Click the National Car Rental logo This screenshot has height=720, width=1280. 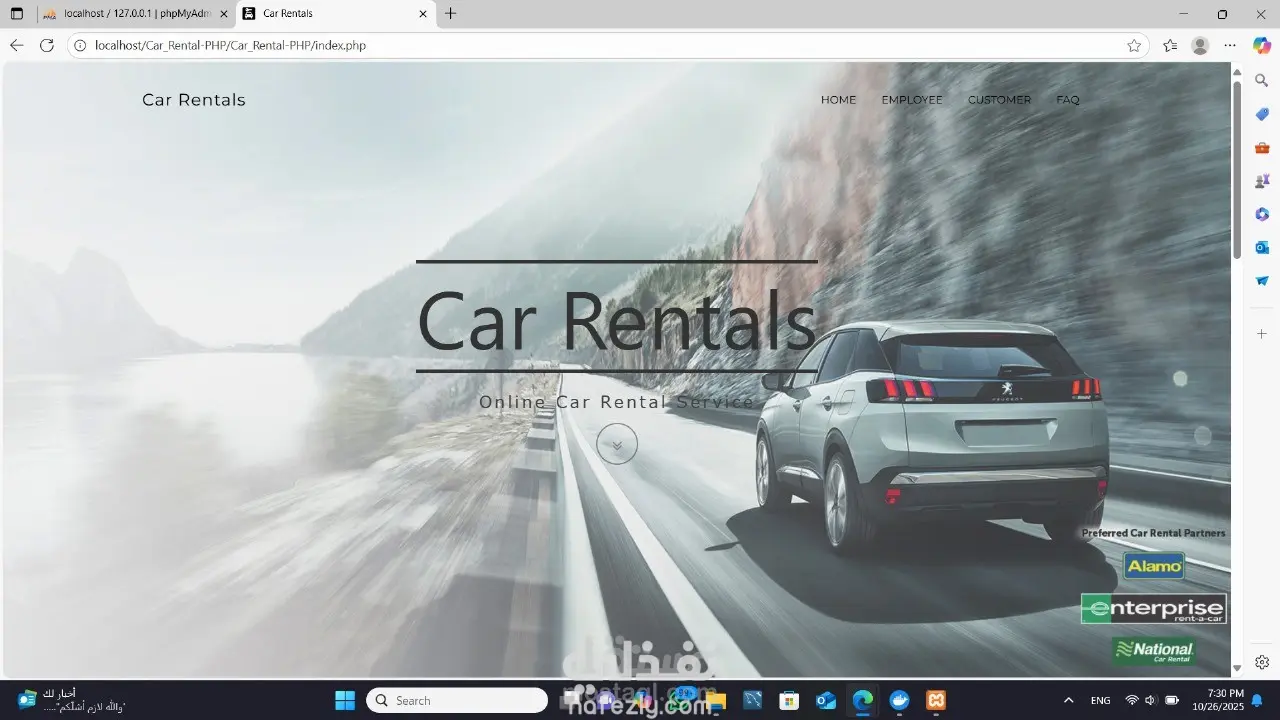(x=1154, y=652)
